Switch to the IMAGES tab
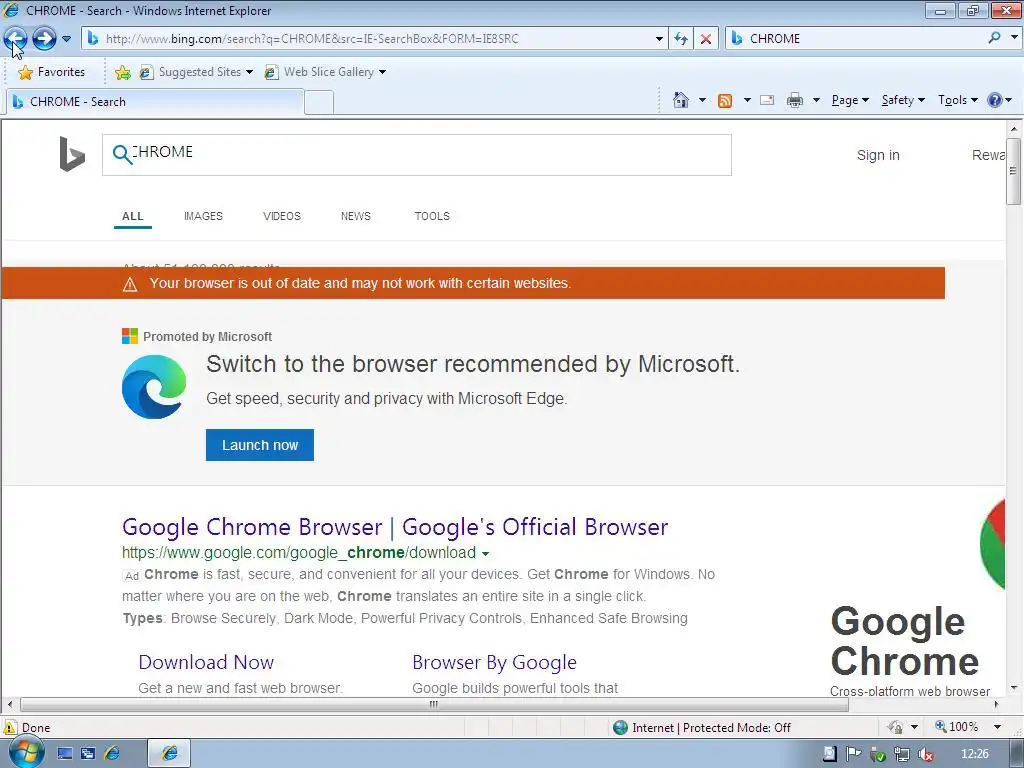 203,216
